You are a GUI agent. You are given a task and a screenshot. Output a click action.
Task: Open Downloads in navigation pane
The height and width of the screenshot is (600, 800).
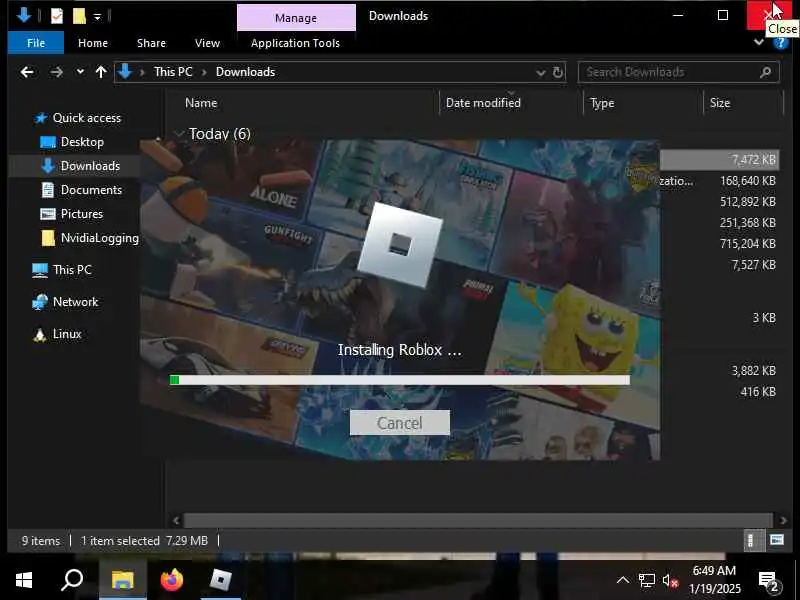tap(90, 166)
